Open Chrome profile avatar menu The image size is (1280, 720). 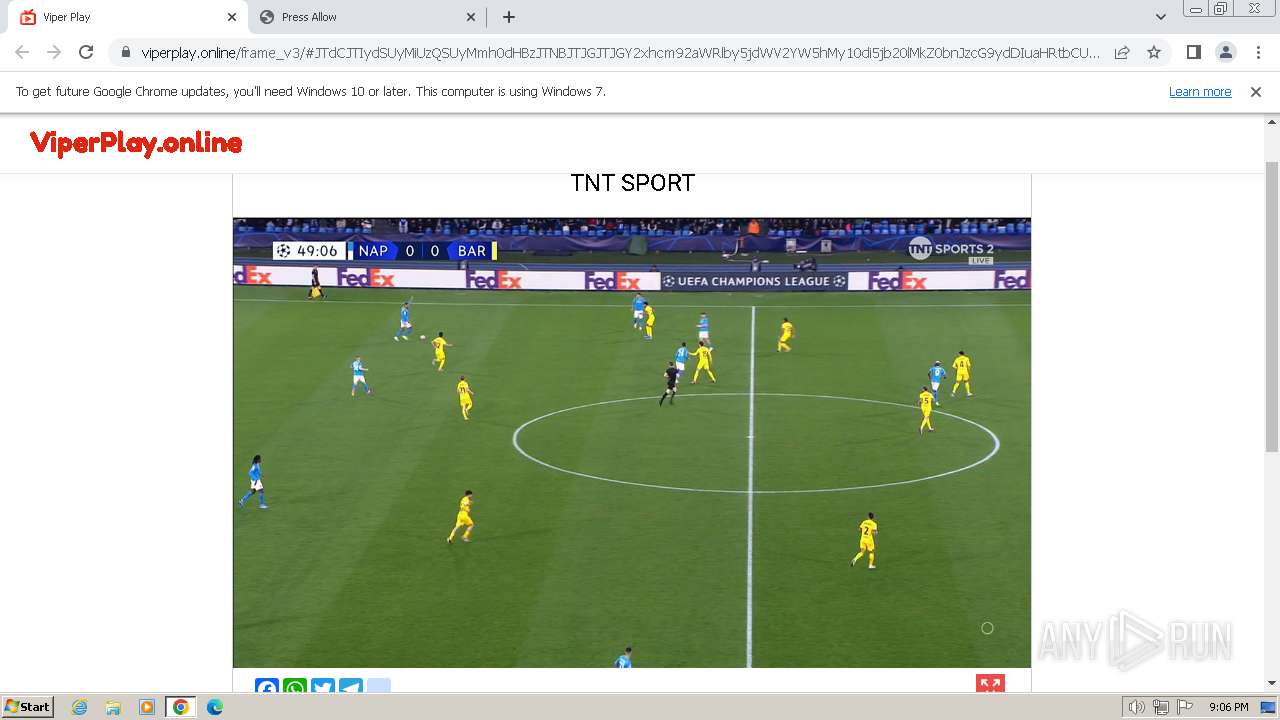point(1225,52)
